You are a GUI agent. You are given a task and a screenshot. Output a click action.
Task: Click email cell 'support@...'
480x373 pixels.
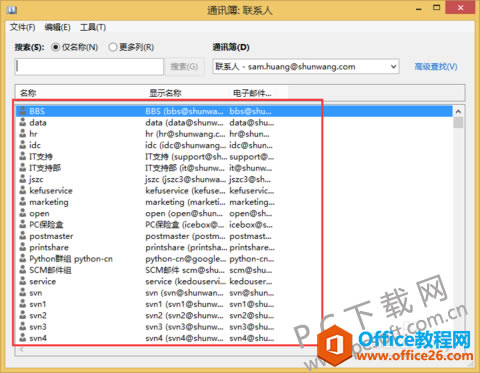(252, 156)
